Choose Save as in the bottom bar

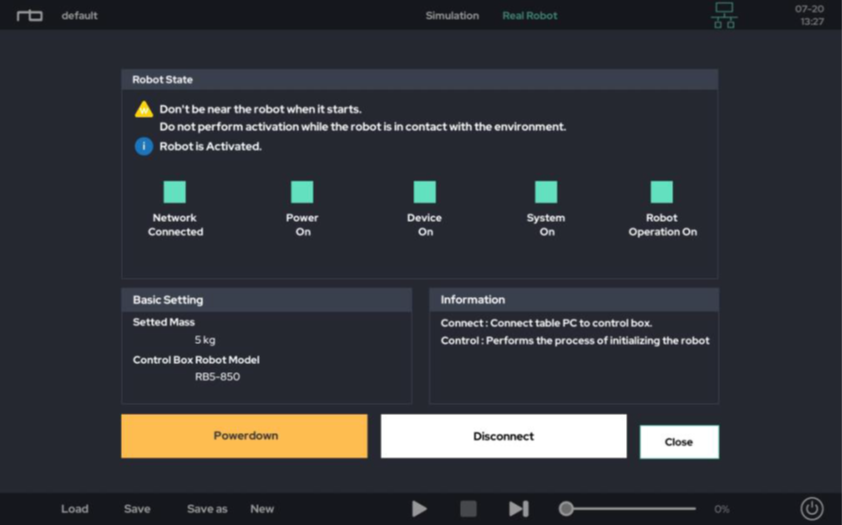(x=207, y=508)
